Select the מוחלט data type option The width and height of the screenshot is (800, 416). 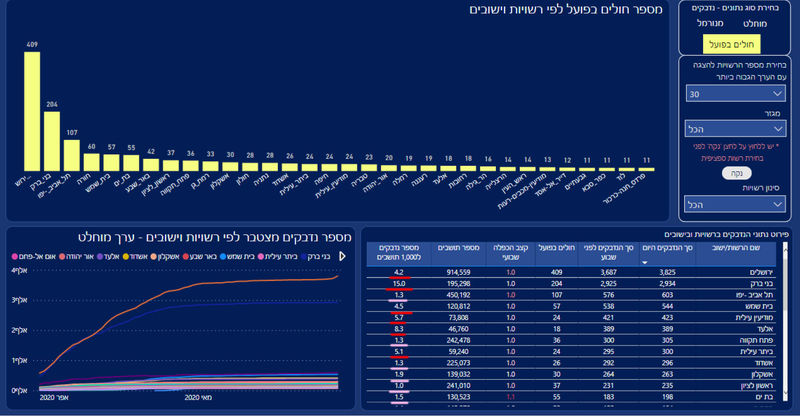(755, 24)
